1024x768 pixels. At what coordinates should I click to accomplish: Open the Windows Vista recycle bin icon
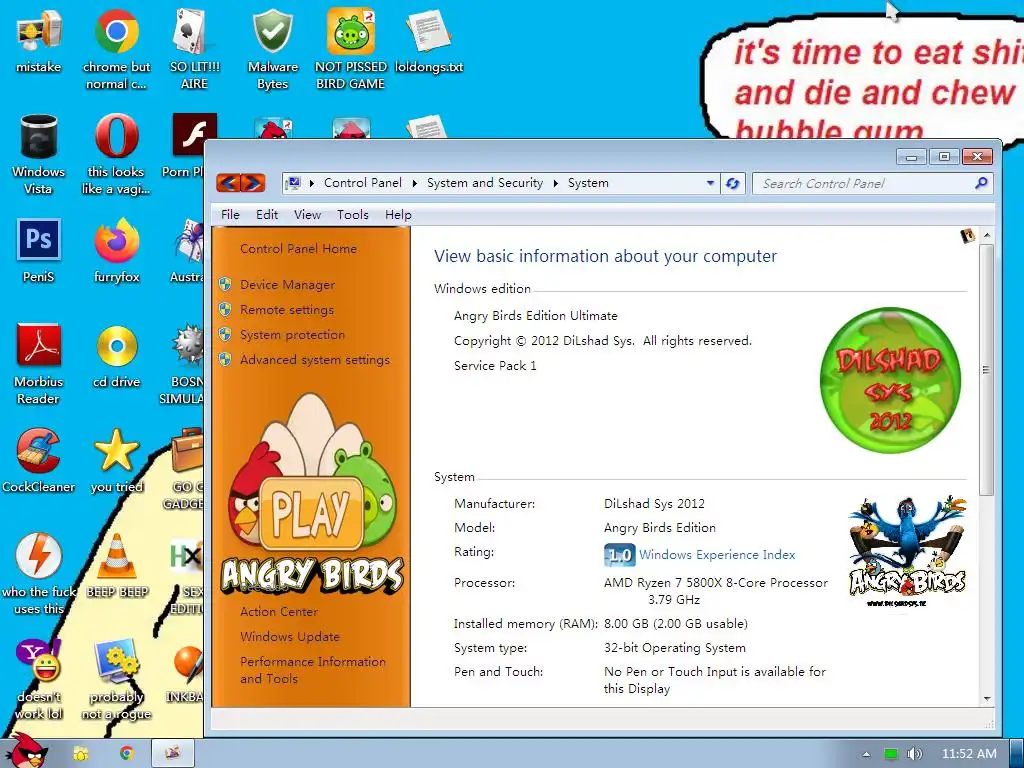(39, 154)
